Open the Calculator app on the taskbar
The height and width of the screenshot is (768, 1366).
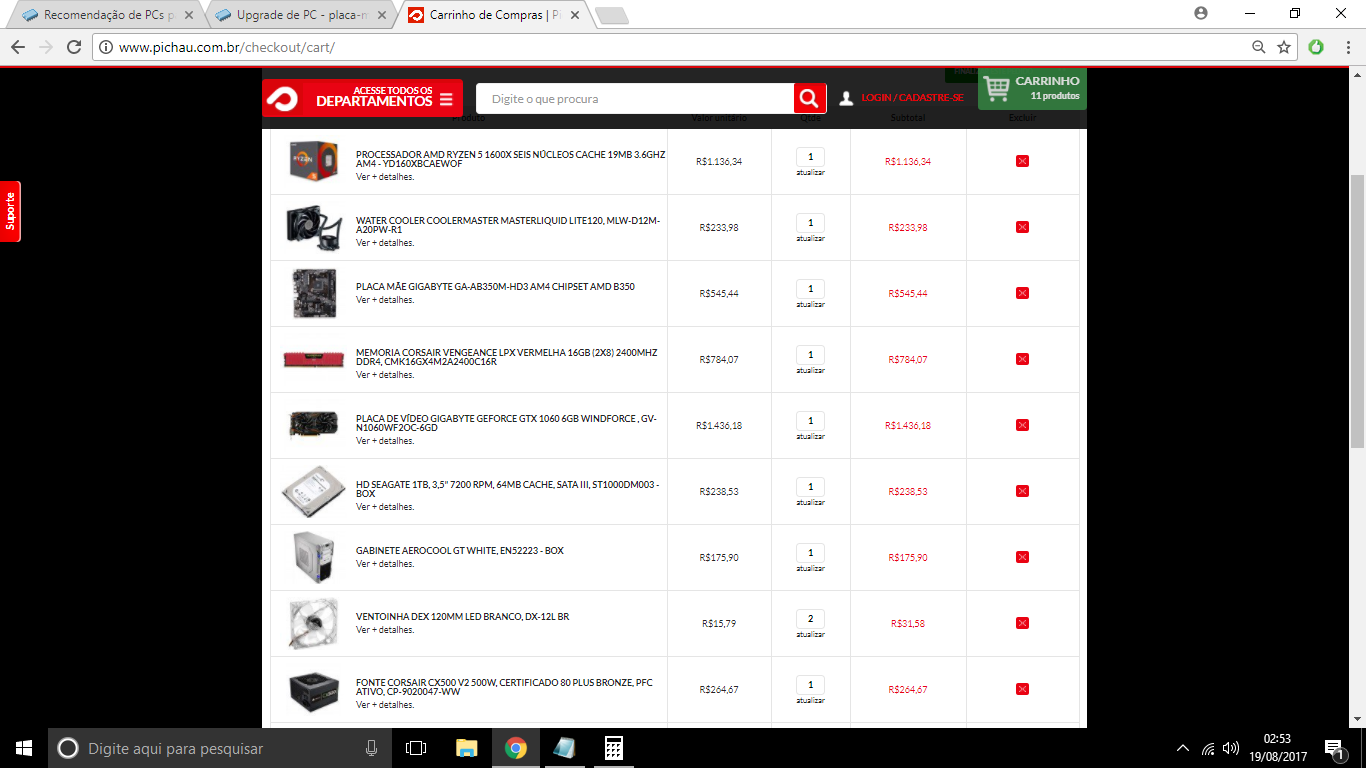tap(613, 748)
